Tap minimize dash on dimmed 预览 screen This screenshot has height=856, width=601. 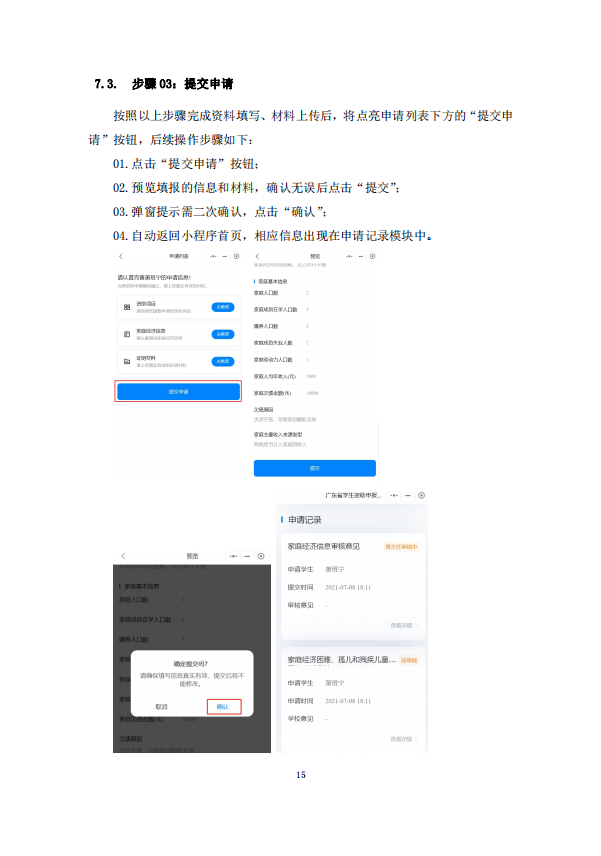pyautogui.click(x=247, y=556)
